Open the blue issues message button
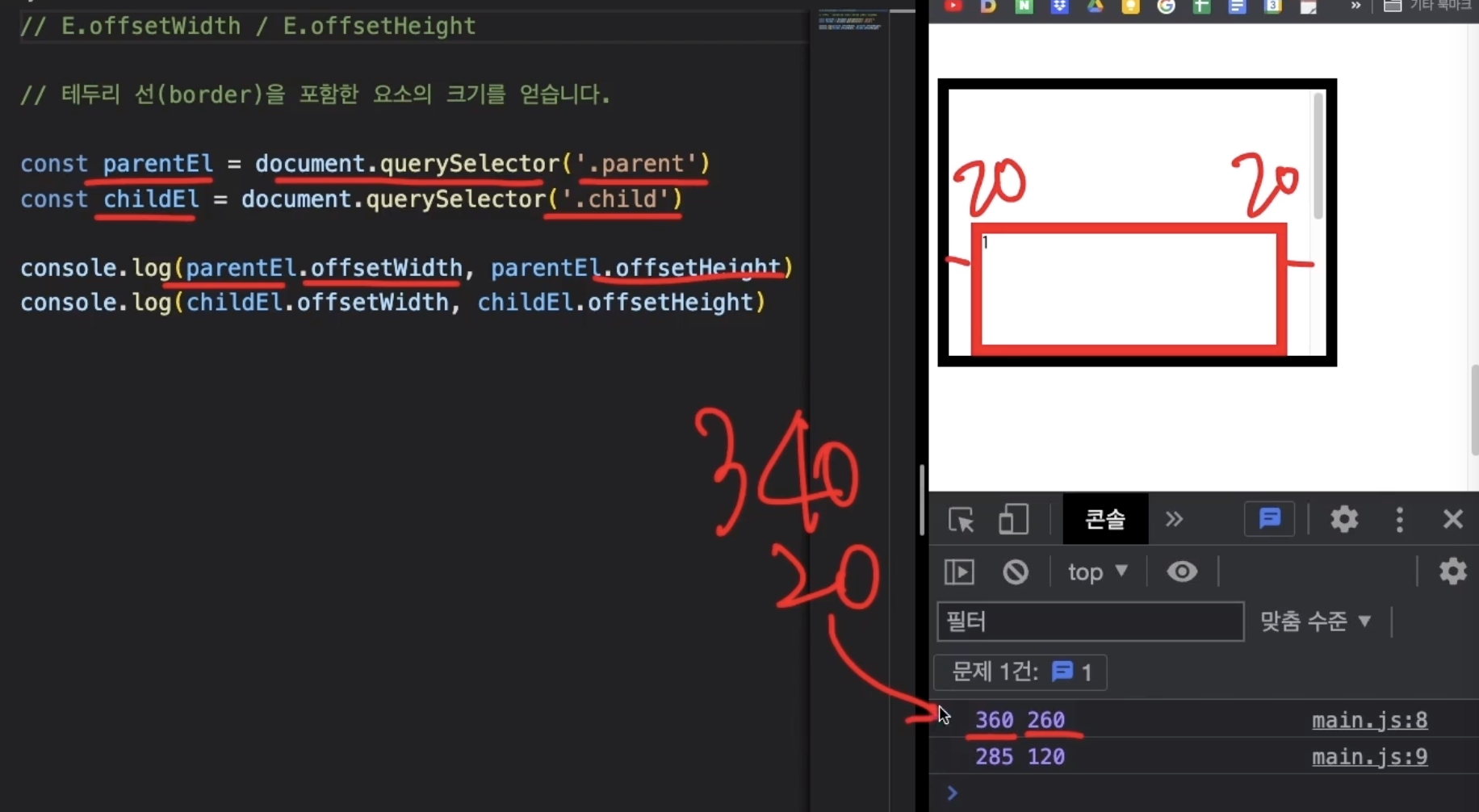This screenshot has height=812, width=1479. point(1270,518)
